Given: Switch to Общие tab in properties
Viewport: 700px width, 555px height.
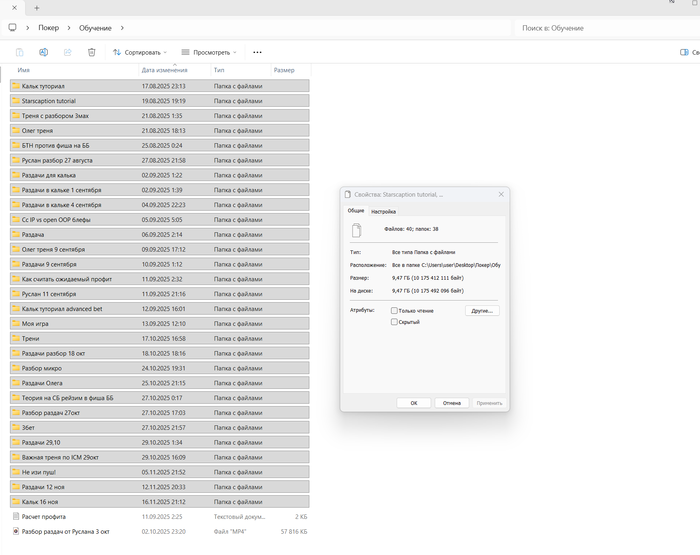Looking at the screenshot, I should click(356, 210).
